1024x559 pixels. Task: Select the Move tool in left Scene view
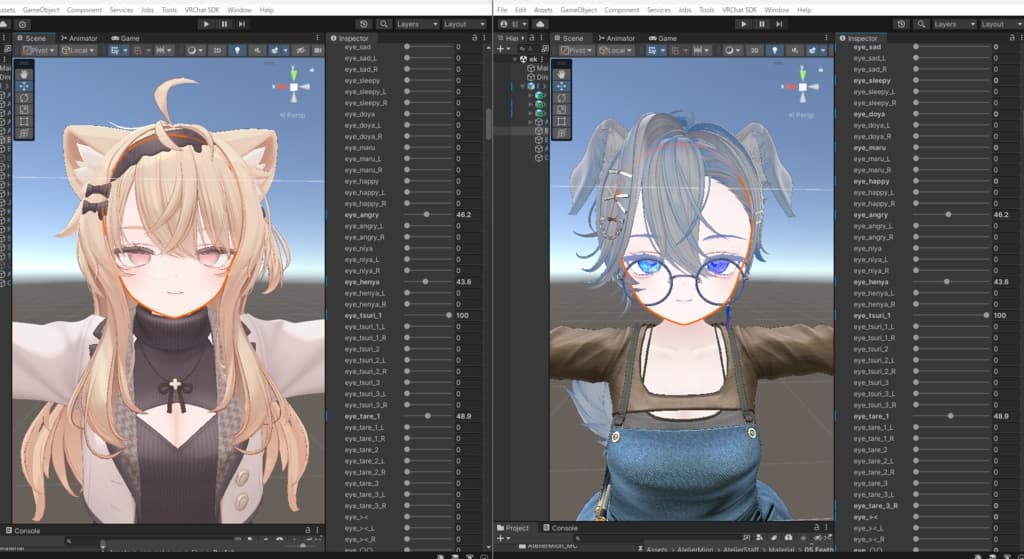[24, 86]
